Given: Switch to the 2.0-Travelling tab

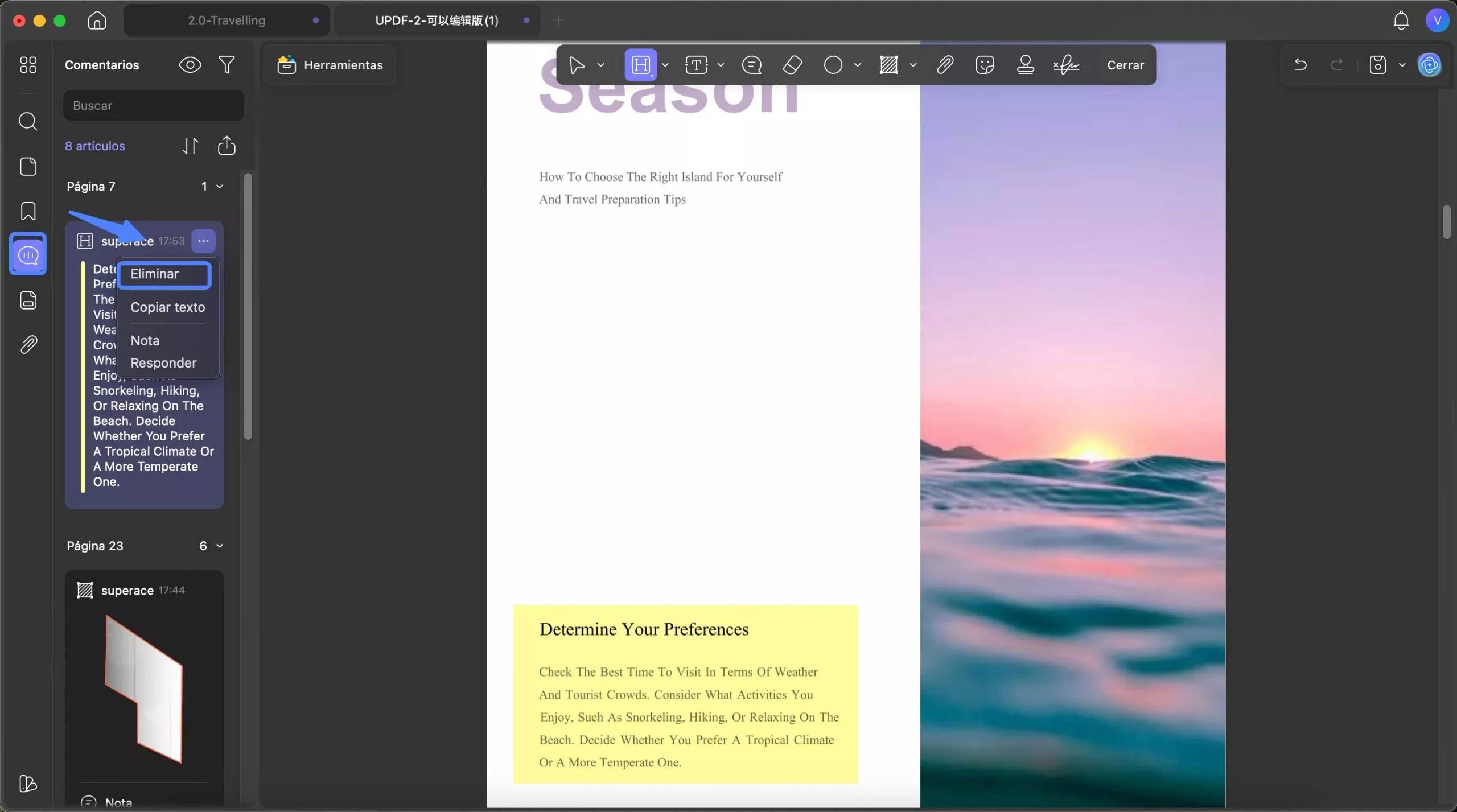Looking at the screenshot, I should tap(227, 20).
